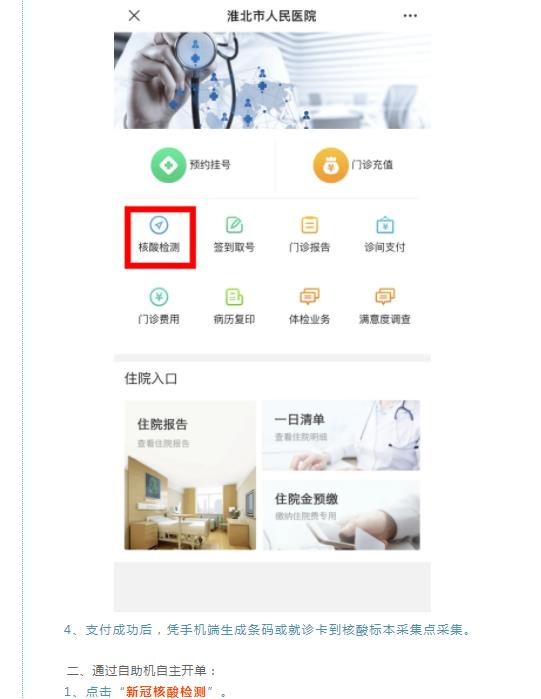Open the 满意度调查 survey icon
Screen dimensions: 541x699
pos(385,307)
